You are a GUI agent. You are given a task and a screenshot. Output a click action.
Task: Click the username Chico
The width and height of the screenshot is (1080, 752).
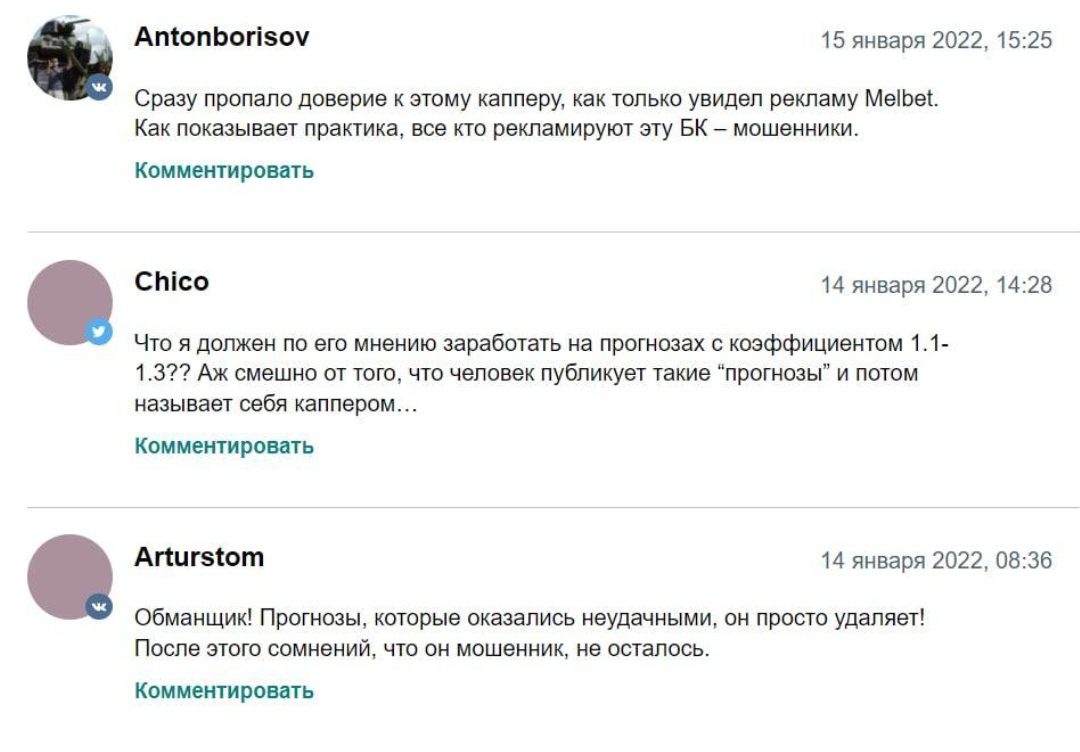pos(172,281)
